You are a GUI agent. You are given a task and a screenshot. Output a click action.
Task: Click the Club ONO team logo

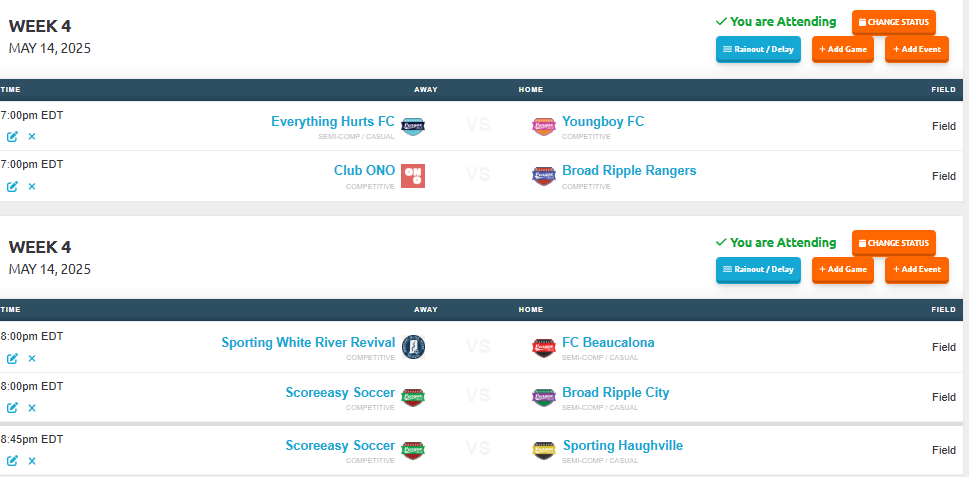click(413, 175)
